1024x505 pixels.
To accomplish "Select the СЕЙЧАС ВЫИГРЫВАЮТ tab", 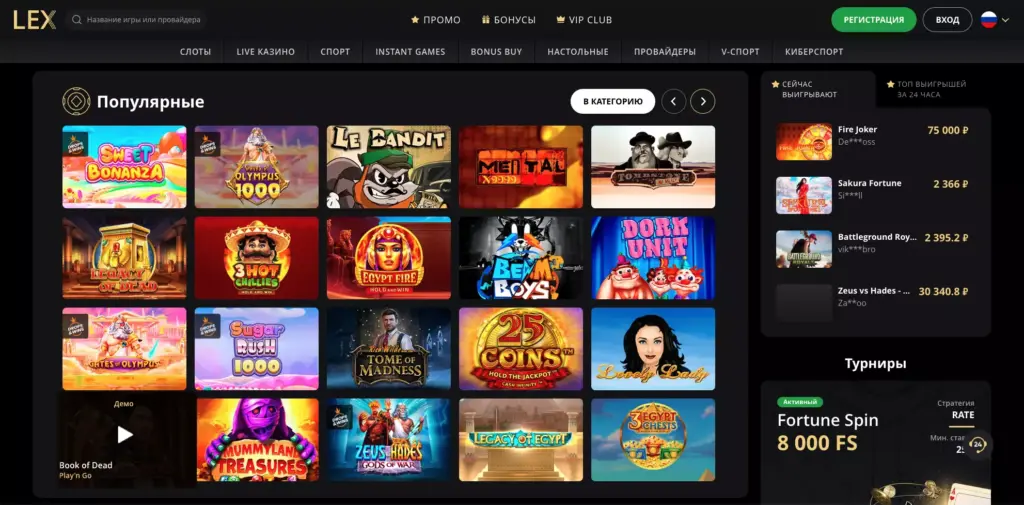I will (809, 89).
